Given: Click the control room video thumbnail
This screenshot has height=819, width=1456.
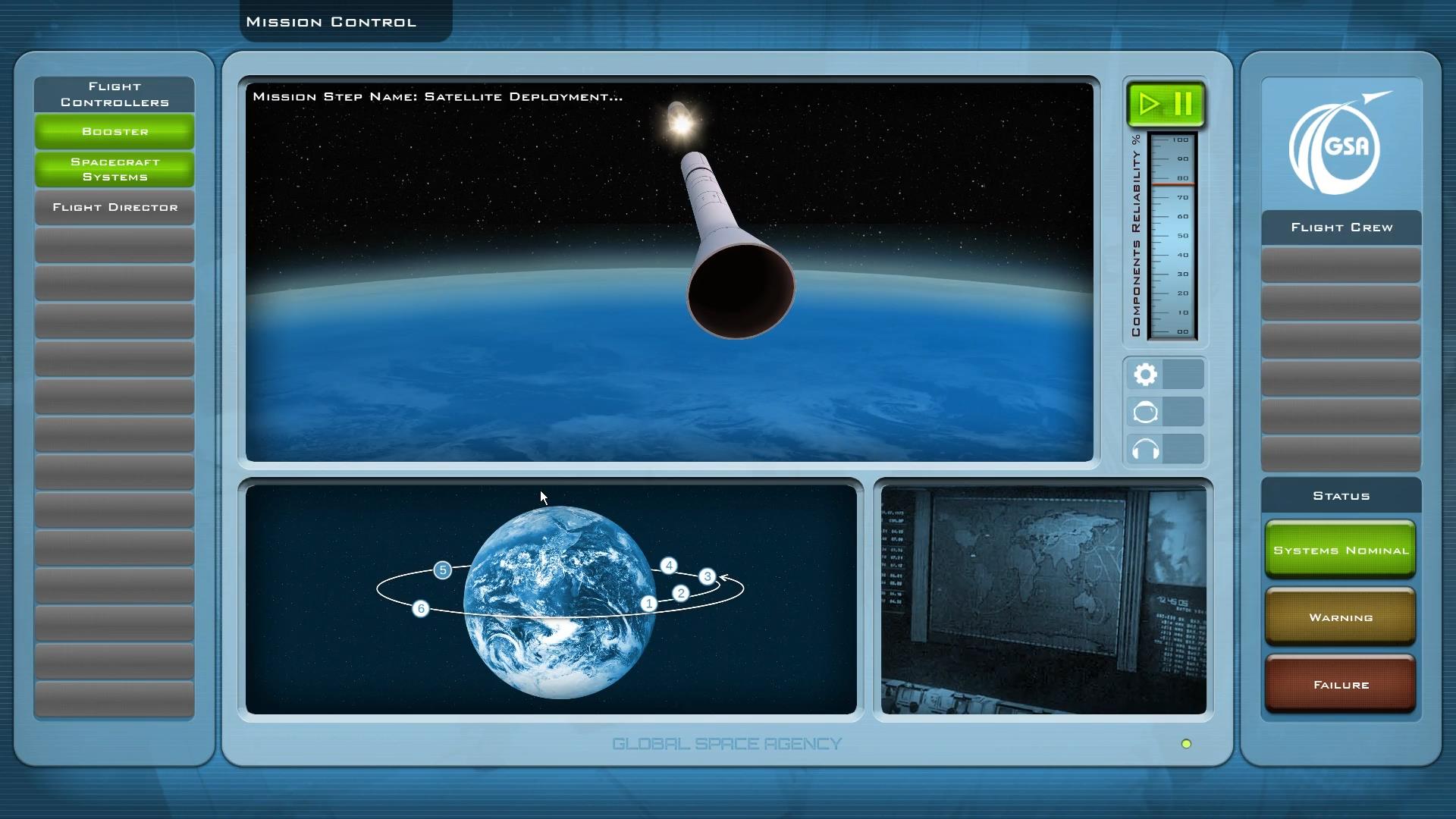Looking at the screenshot, I should pos(1043,600).
